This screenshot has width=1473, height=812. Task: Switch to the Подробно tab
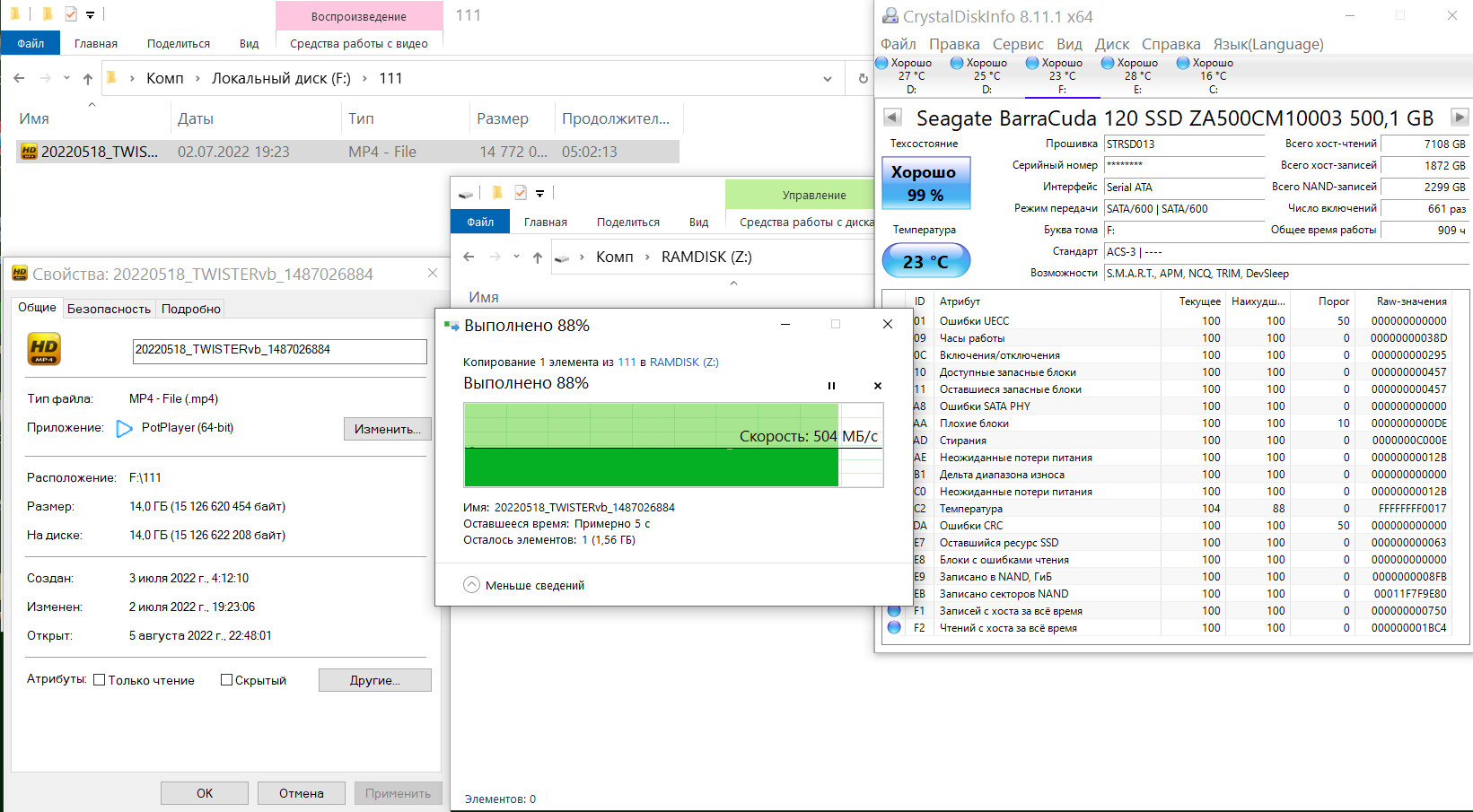pyautogui.click(x=191, y=309)
